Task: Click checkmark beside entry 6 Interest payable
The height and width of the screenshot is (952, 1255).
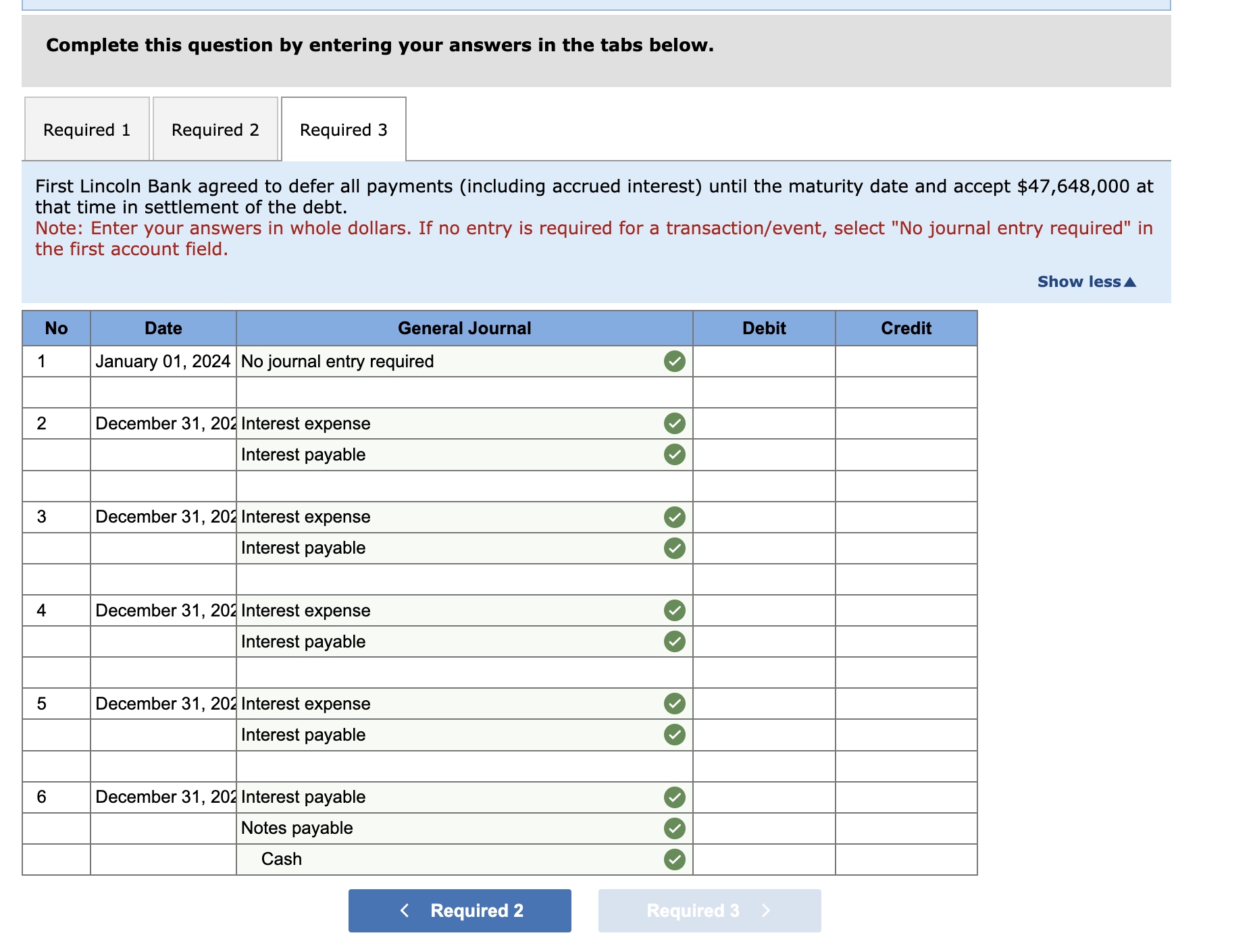Action: [x=674, y=797]
